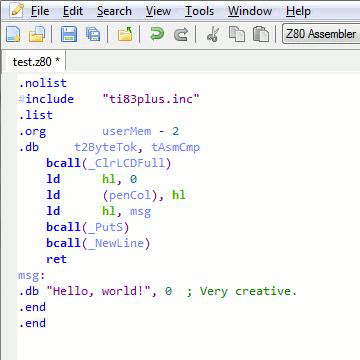
Task: Open the Search menu
Action: (114, 11)
